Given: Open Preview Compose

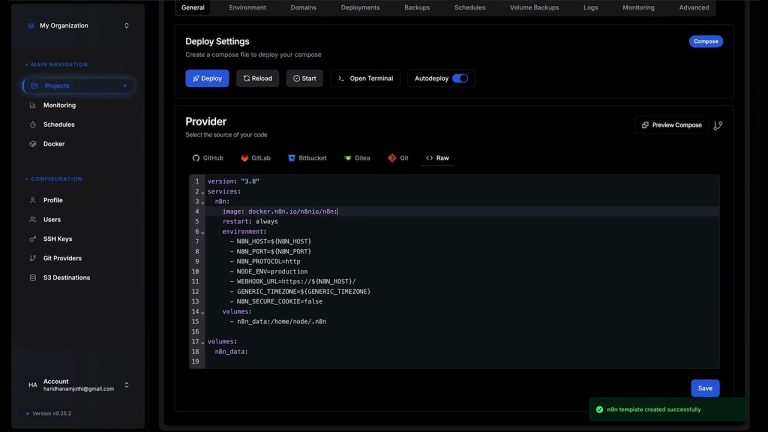Looking at the screenshot, I should (672, 125).
